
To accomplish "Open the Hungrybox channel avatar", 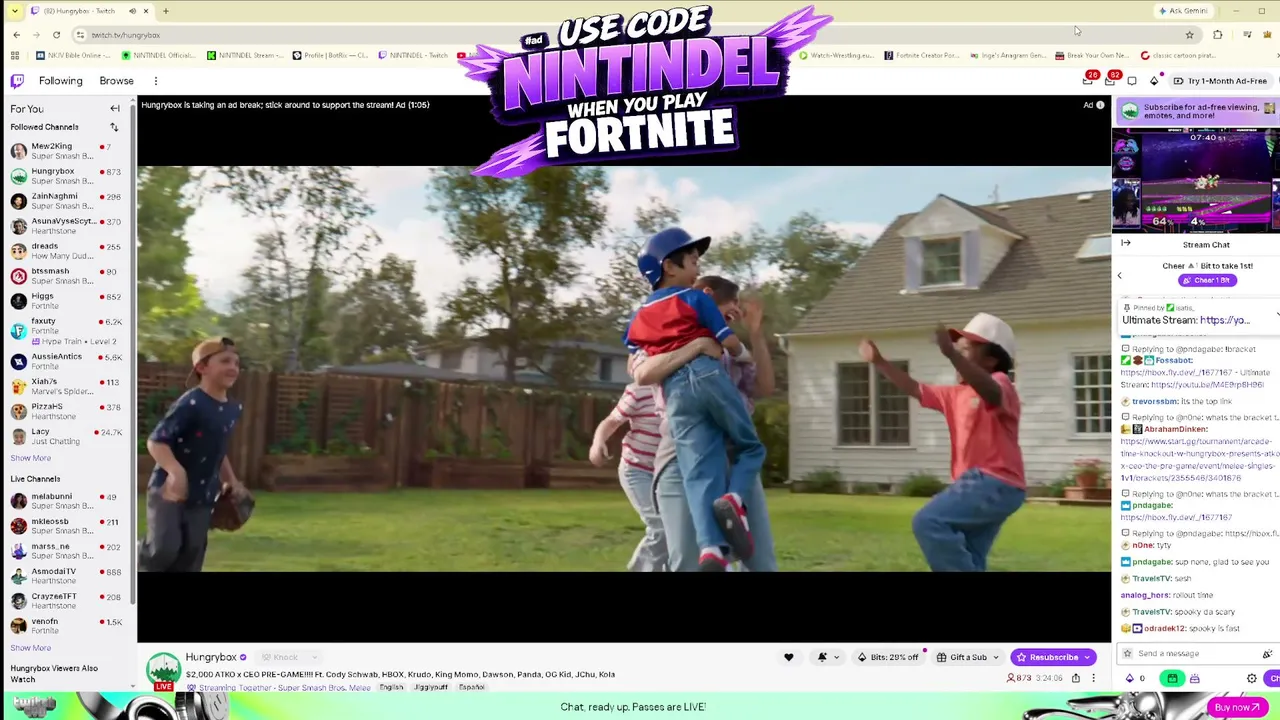I will coord(164,668).
